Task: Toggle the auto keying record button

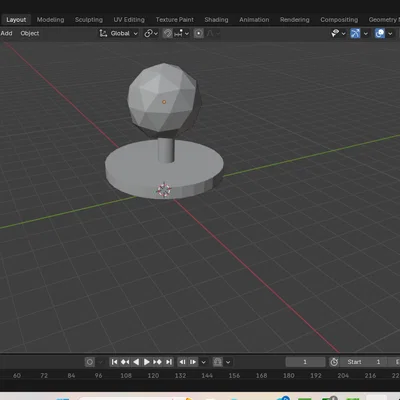Action: click(x=90, y=362)
